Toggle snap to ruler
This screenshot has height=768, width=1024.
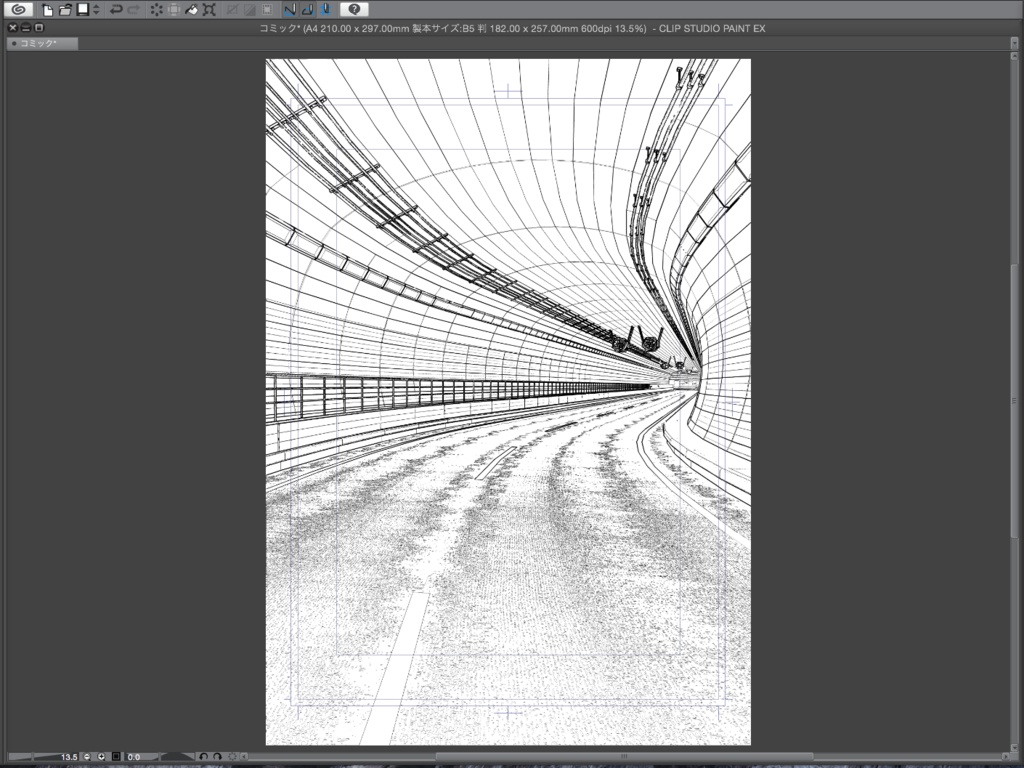coord(290,10)
